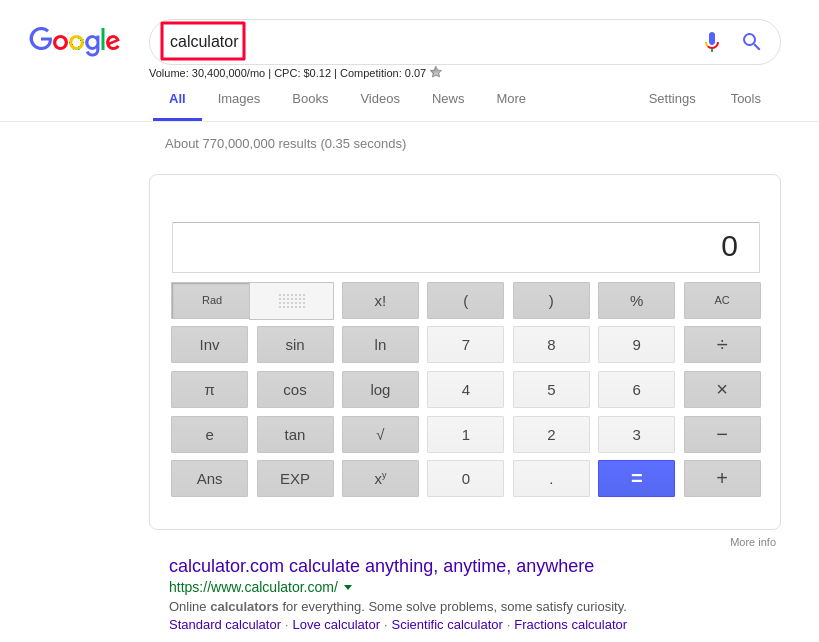Open the Google logo homepage link
The width and height of the screenshot is (819, 642).
(74, 41)
